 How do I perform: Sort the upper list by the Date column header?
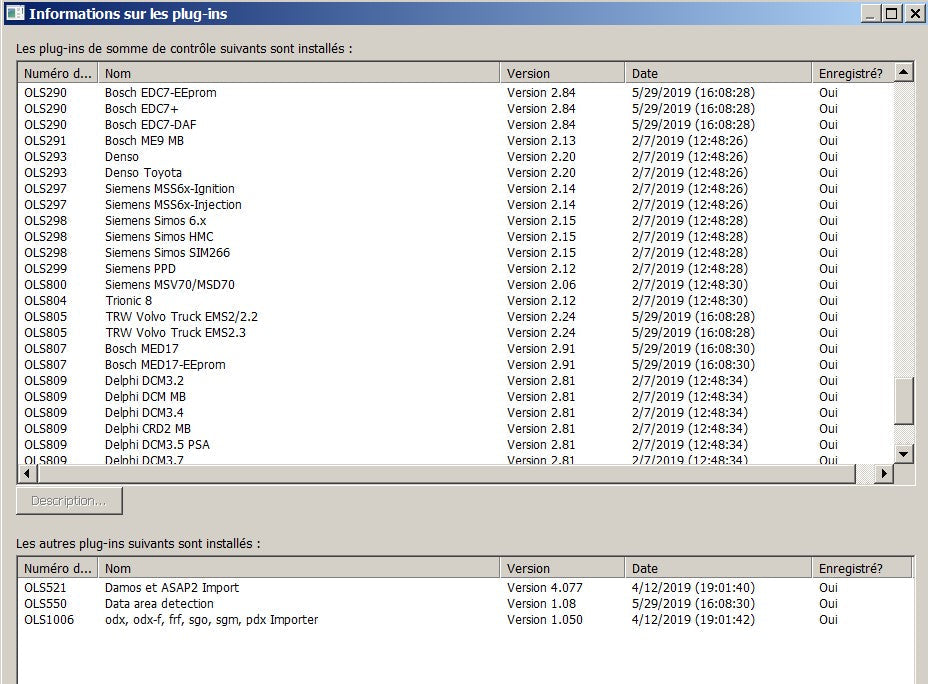718,73
